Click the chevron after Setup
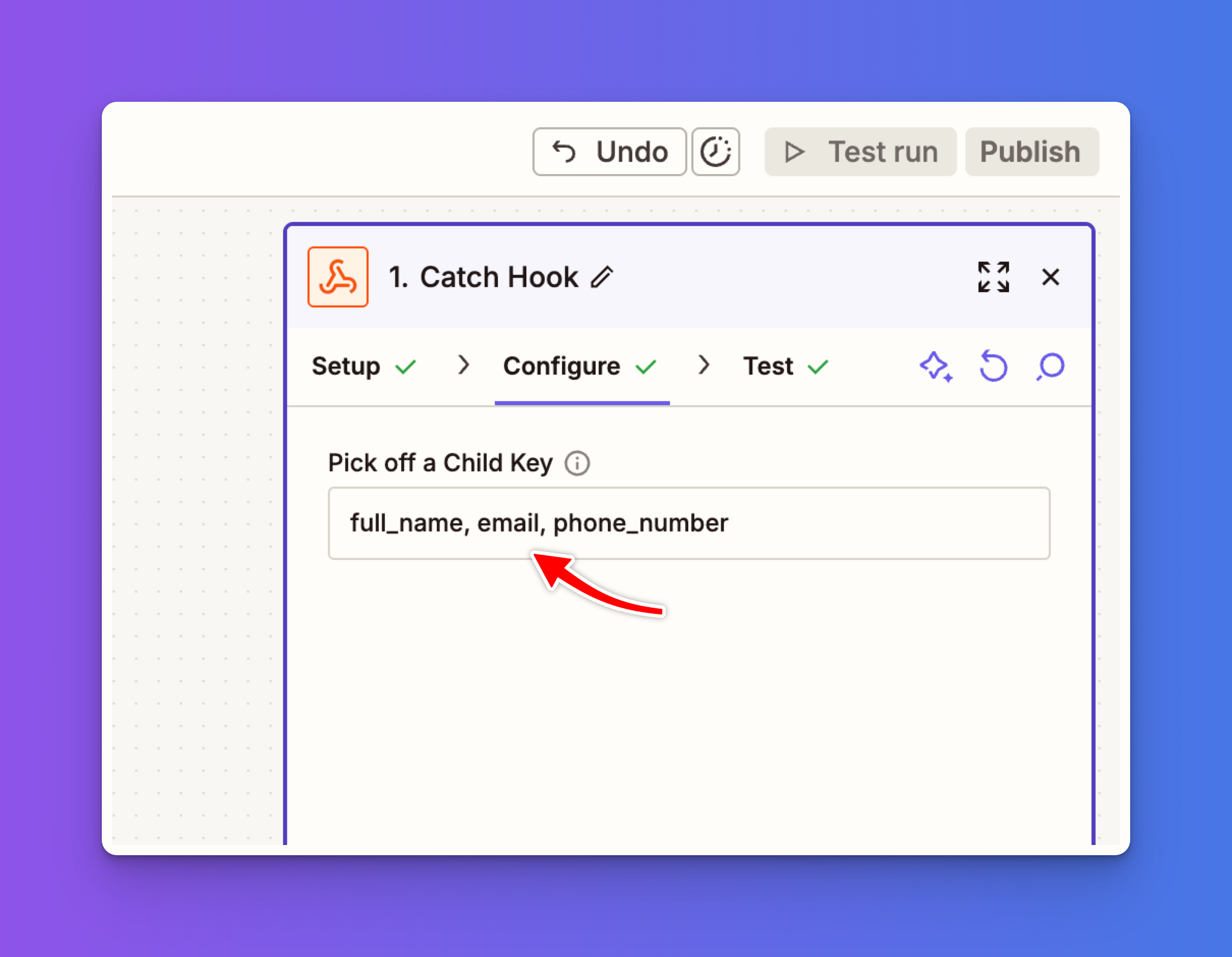The image size is (1232, 957). [464, 365]
